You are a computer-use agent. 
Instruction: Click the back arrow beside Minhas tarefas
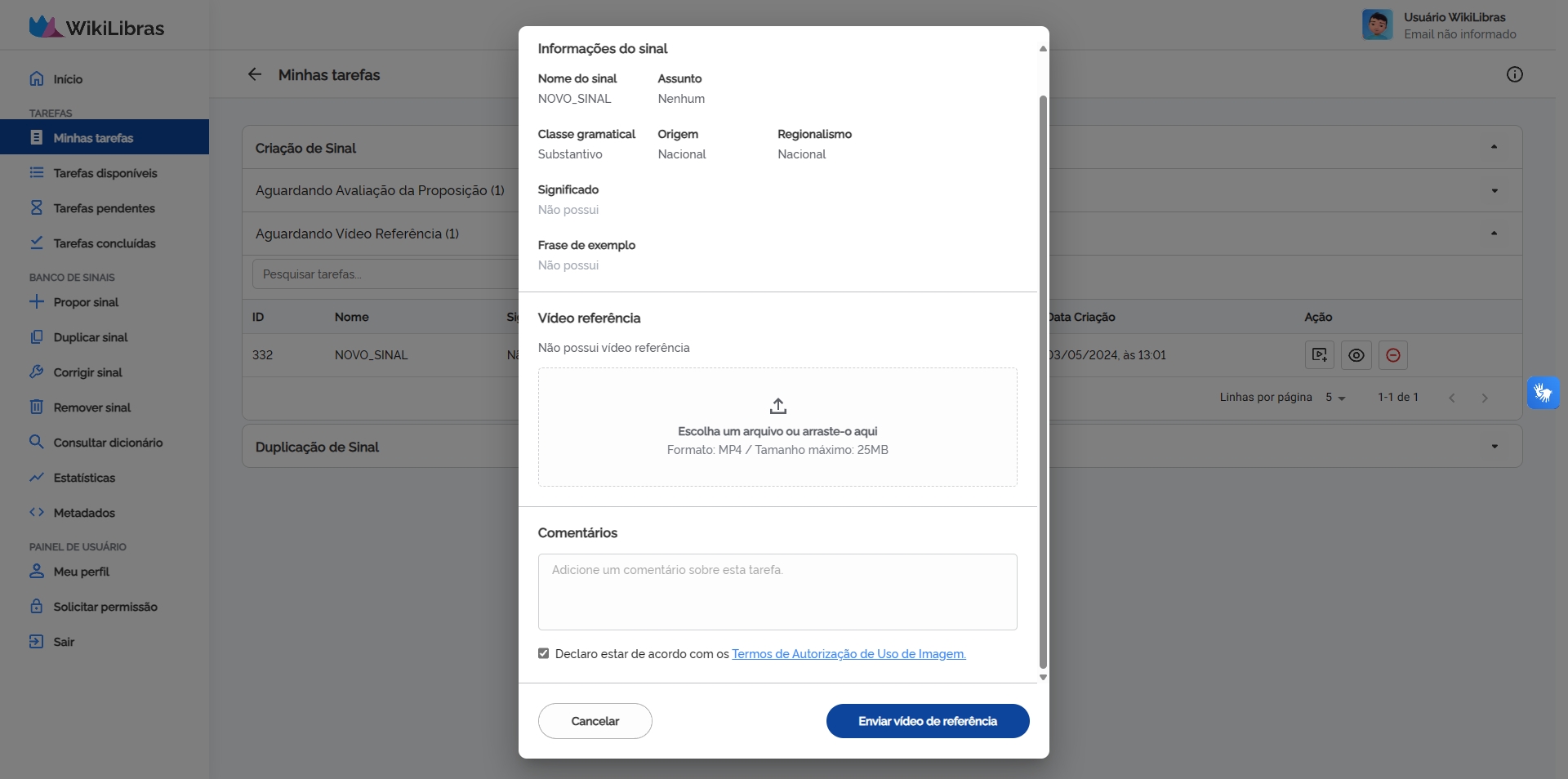255,75
